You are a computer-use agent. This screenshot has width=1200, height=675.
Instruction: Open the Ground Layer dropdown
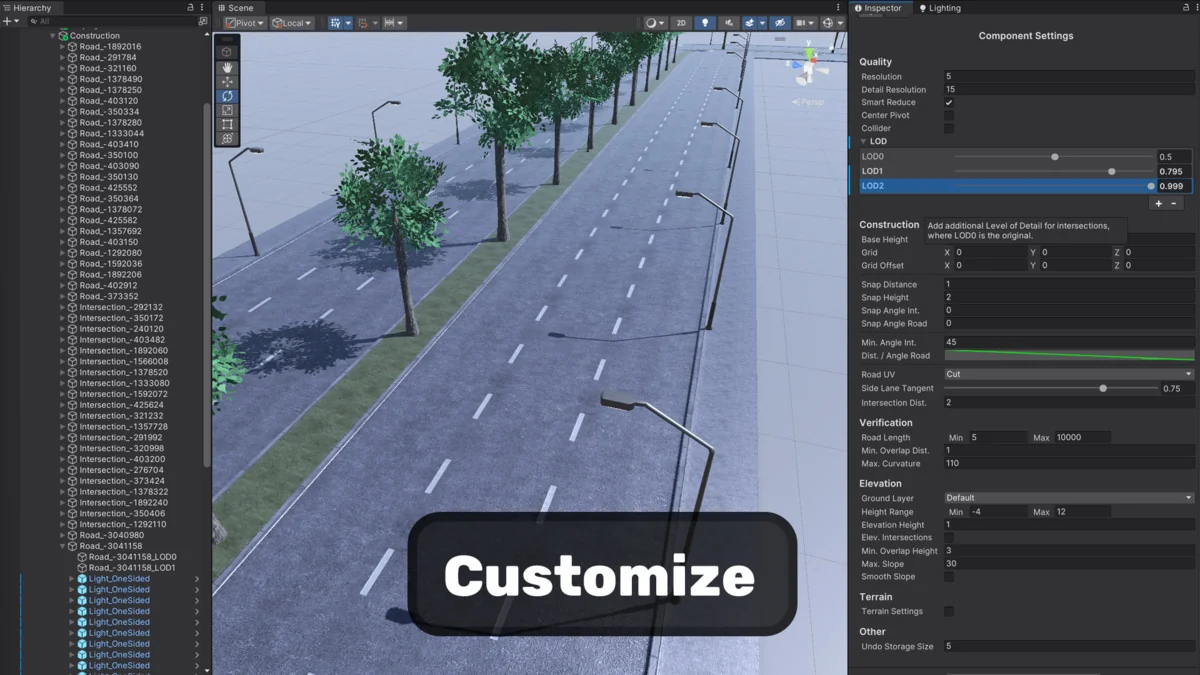tap(1068, 498)
